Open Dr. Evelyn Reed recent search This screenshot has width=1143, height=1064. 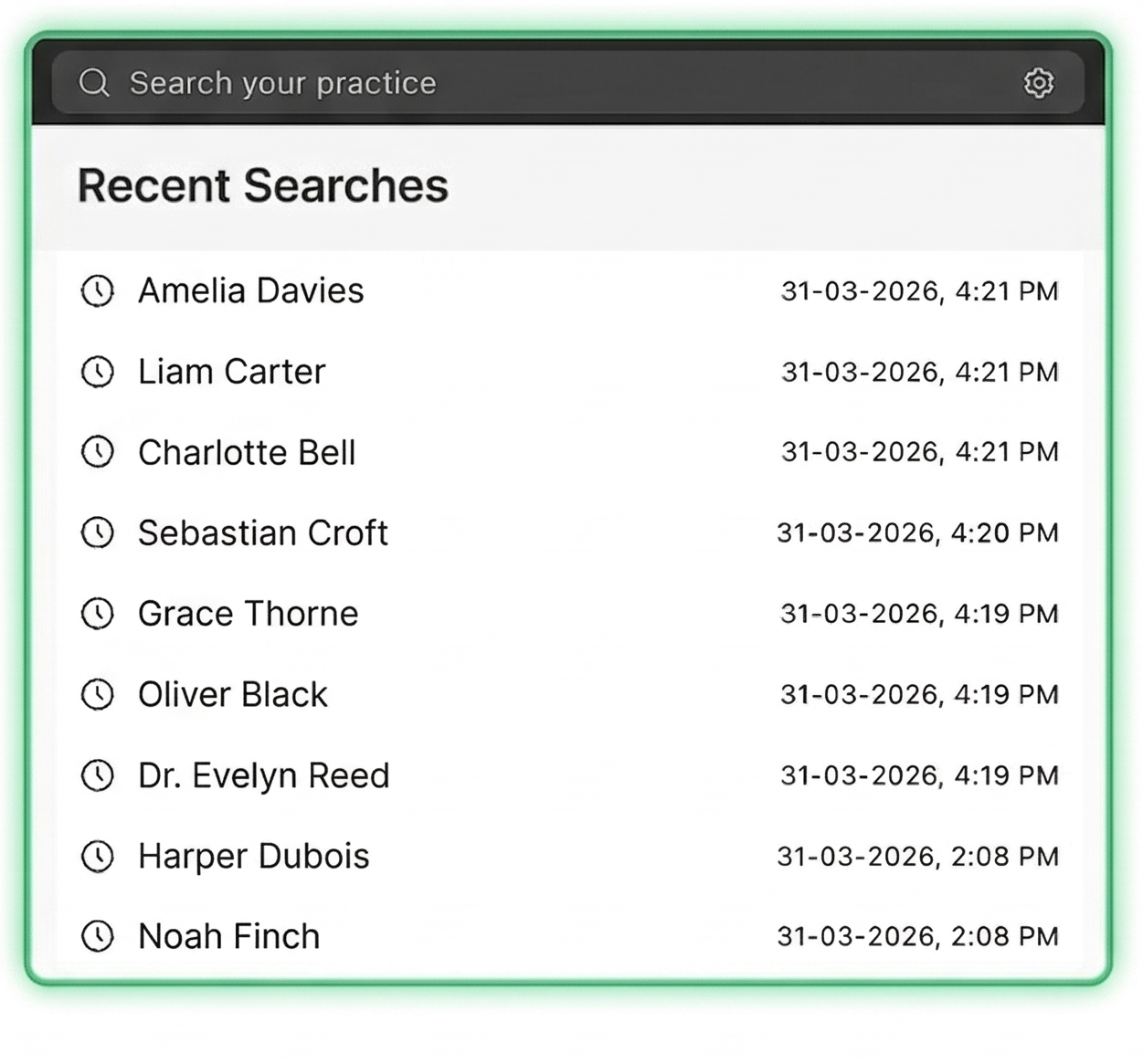click(264, 775)
